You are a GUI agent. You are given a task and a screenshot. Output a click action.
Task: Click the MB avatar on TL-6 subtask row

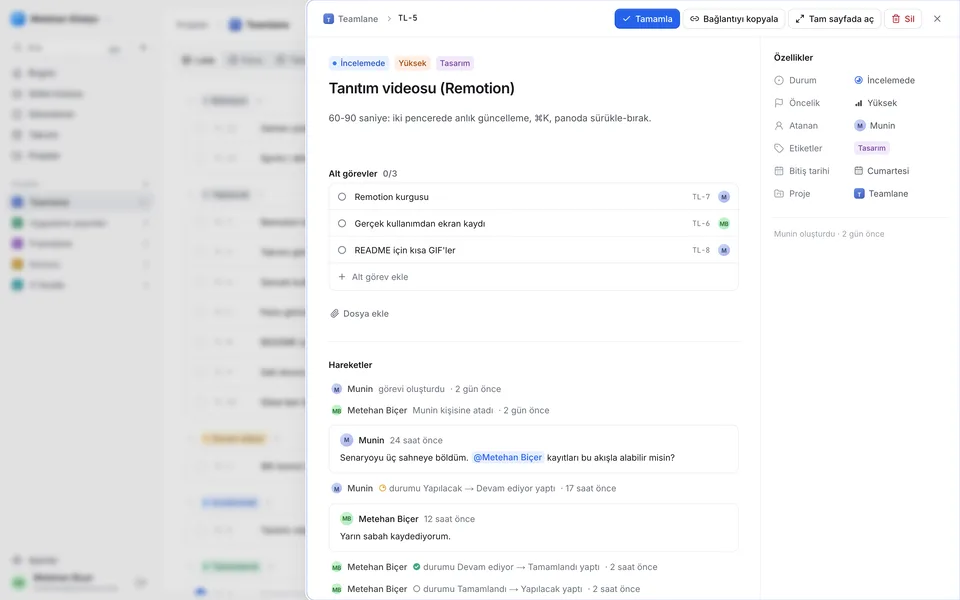pyautogui.click(x=724, y=223)
